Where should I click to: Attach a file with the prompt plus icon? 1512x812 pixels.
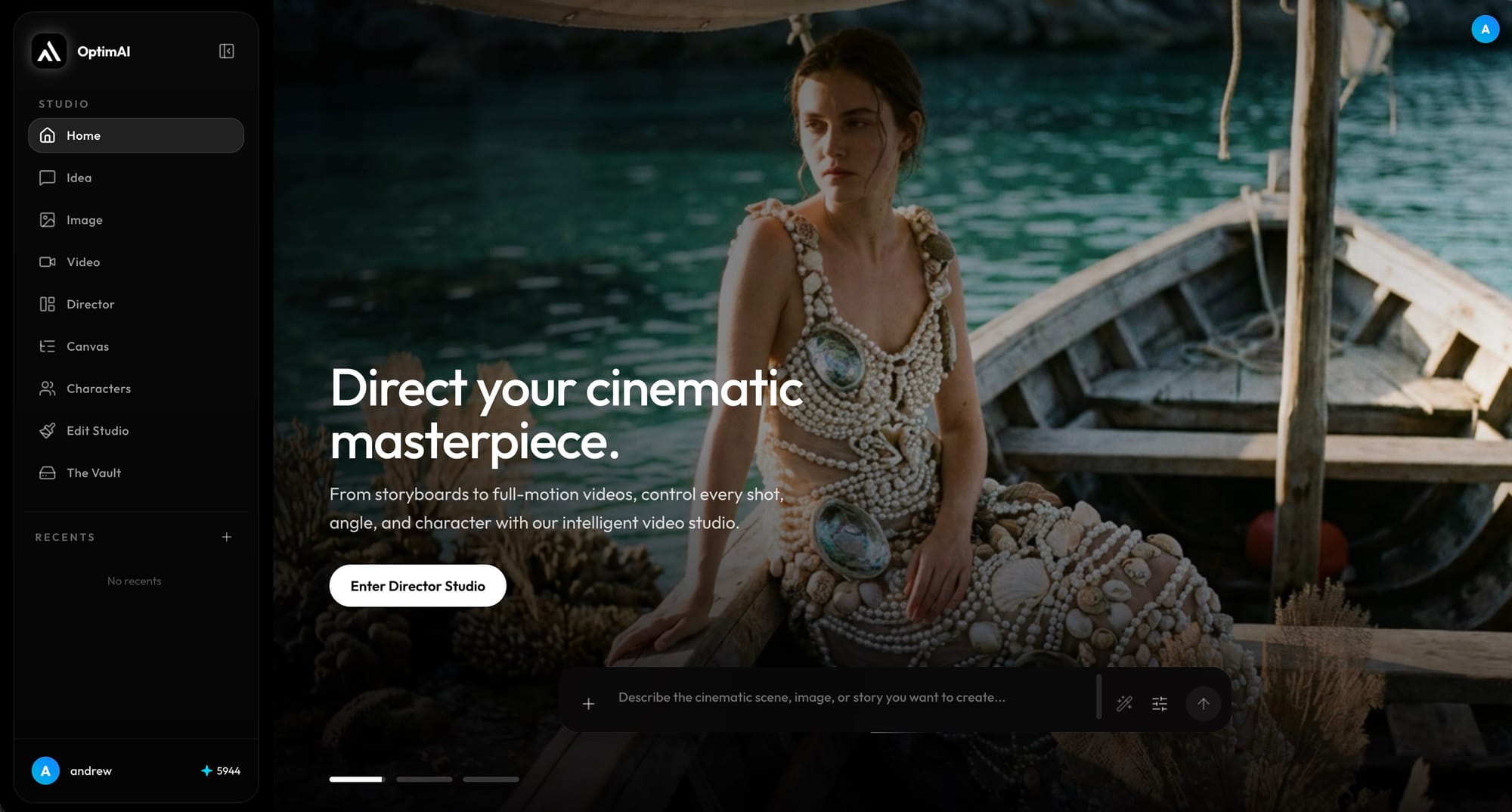click(589, 704)
